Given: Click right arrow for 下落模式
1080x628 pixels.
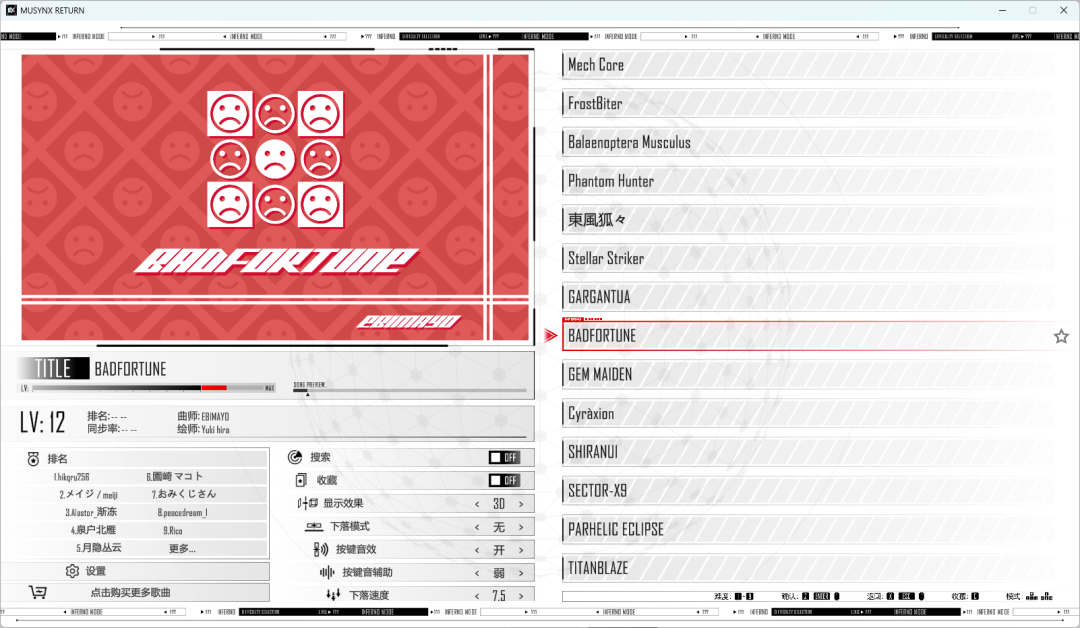Looking at the screenshot, I should (x=521, y=527).
